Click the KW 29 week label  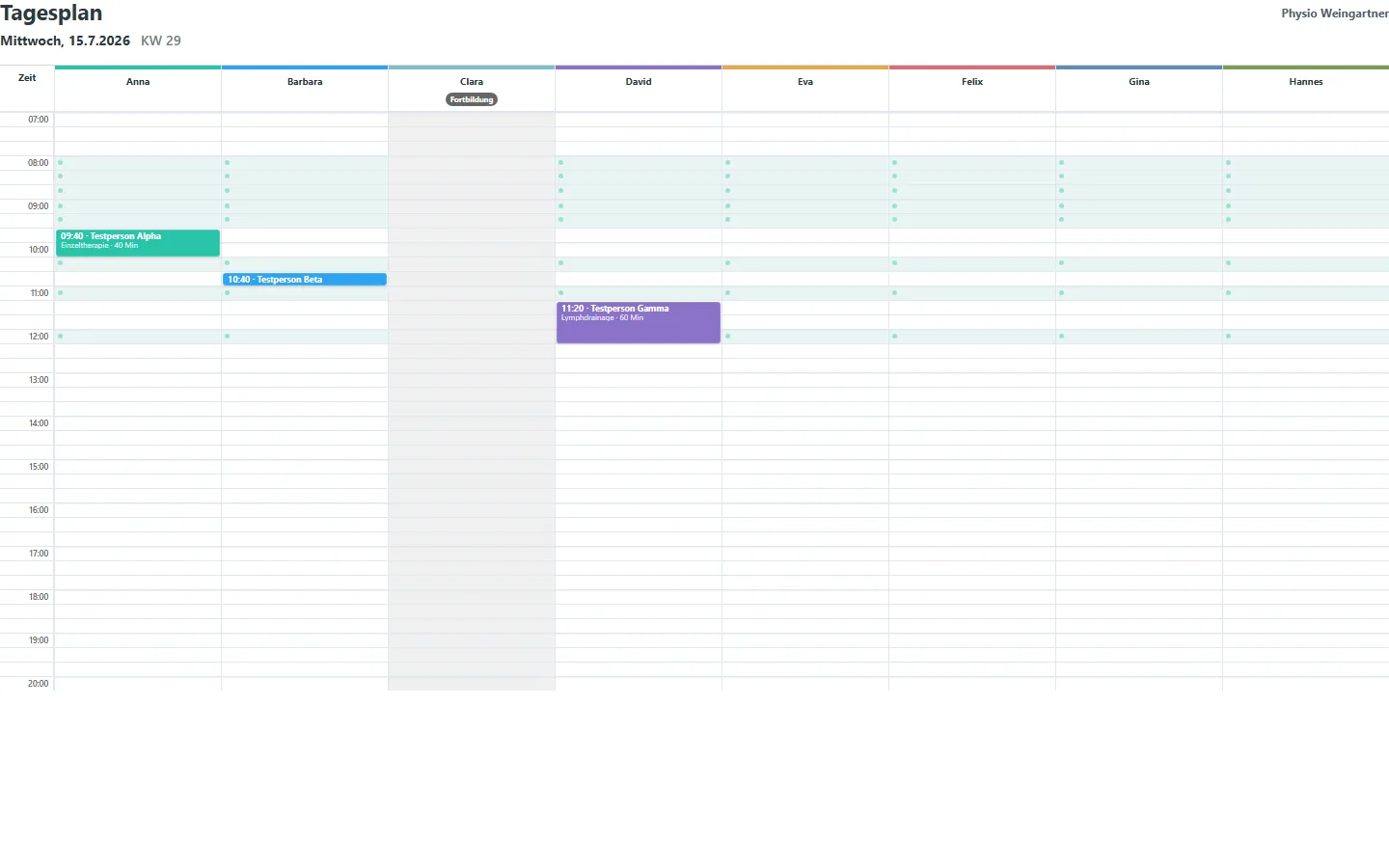[x=161, y=41]
